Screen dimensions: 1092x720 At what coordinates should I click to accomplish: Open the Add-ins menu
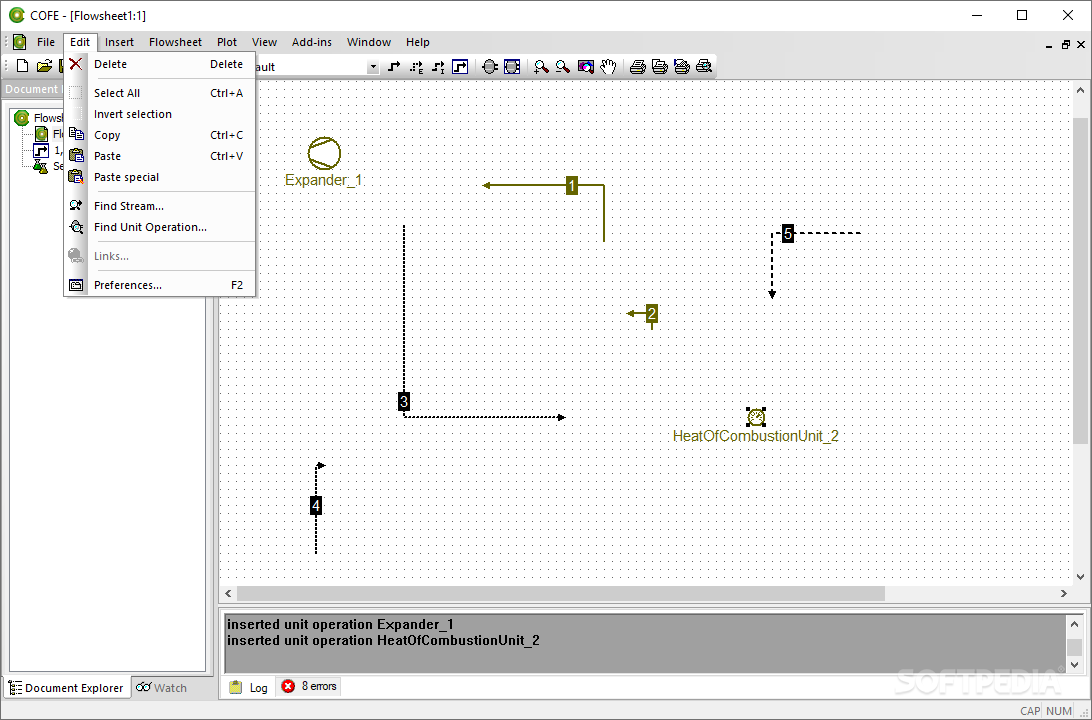311,42
